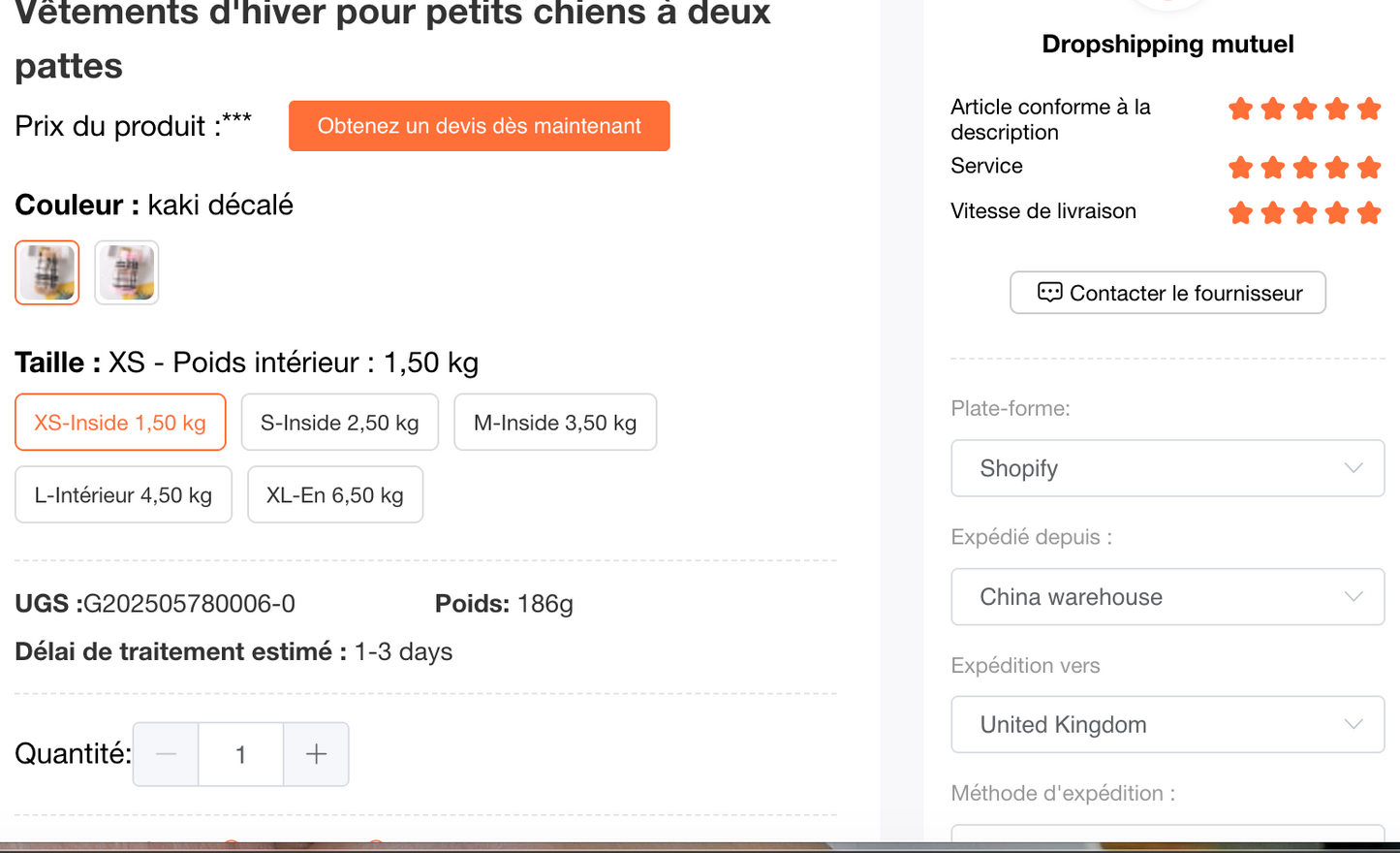Select the second pink color thumbnail
Viewport: 1400px width, 853px height.
pyautogui.click(x=127, y=272)
